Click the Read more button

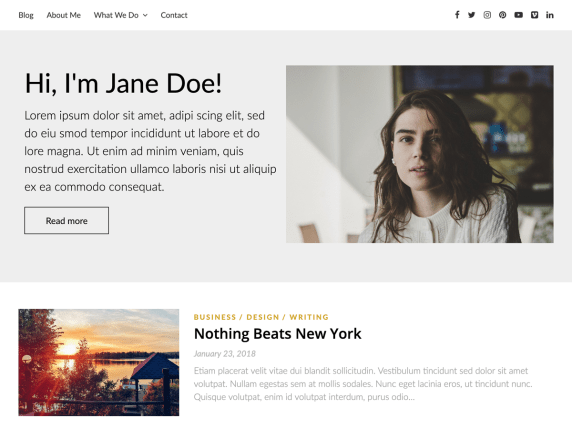coord(66,221)
